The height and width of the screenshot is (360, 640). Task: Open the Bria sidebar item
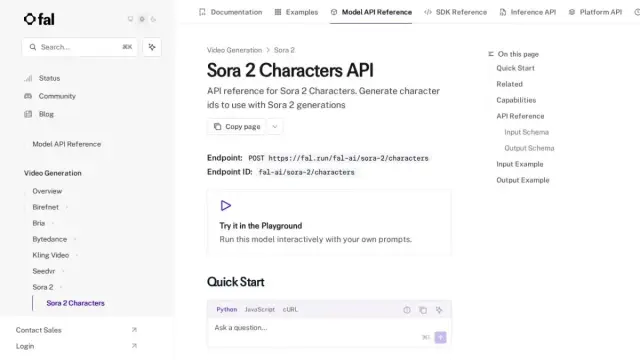click(x=39, y=223)
